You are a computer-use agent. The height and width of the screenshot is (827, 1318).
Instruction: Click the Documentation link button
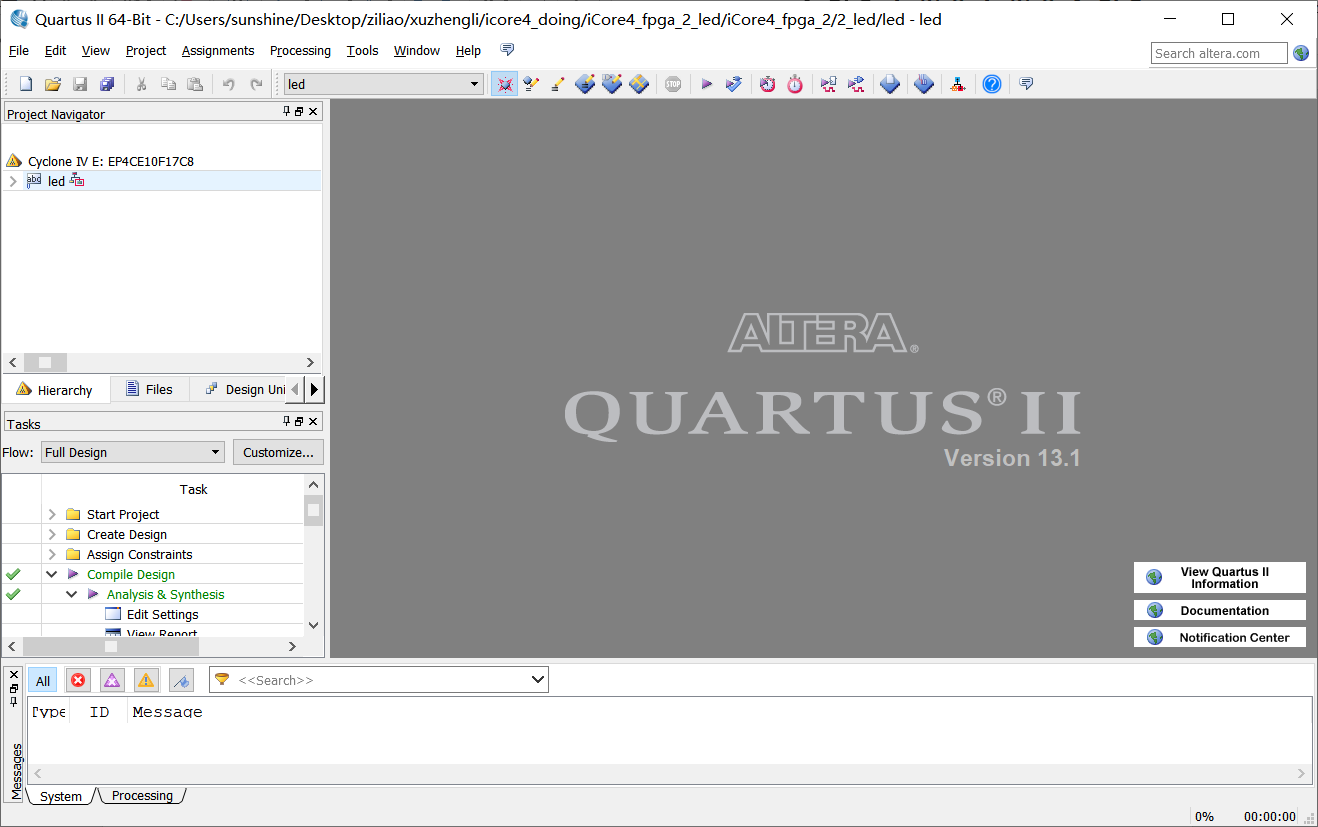click(1220, 610)
